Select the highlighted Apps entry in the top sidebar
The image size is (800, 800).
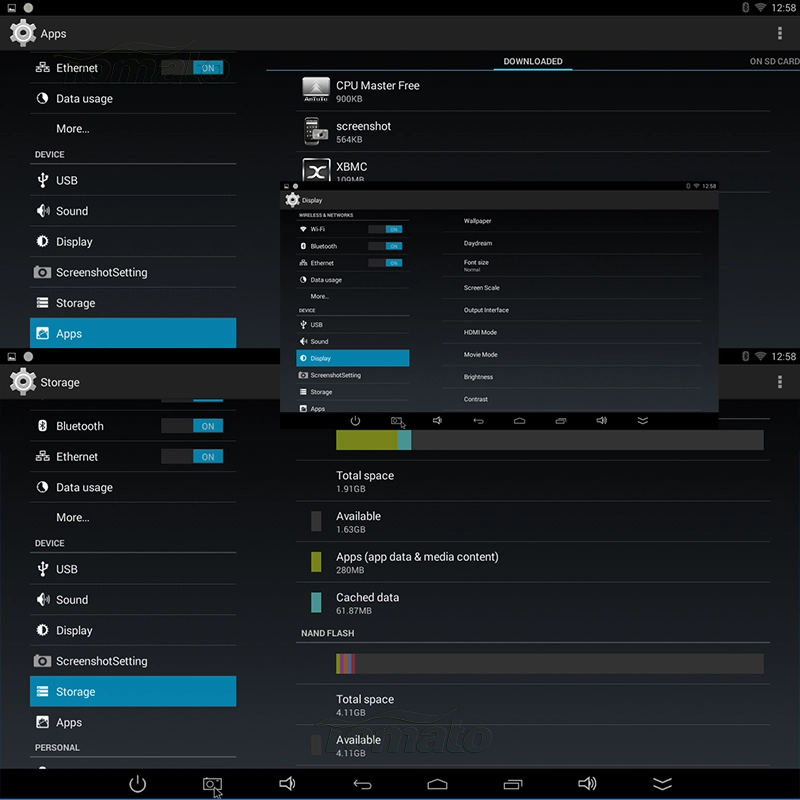(133, 333)
